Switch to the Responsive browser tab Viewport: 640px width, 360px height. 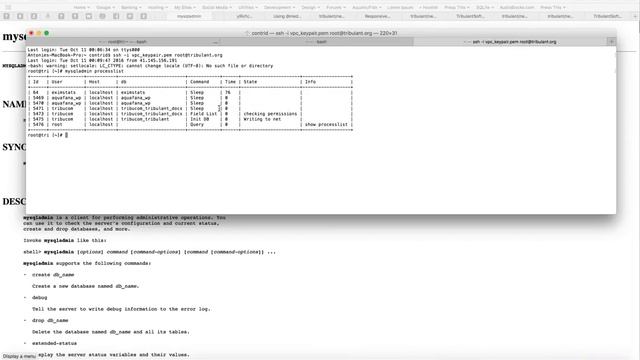click(377, 16)
